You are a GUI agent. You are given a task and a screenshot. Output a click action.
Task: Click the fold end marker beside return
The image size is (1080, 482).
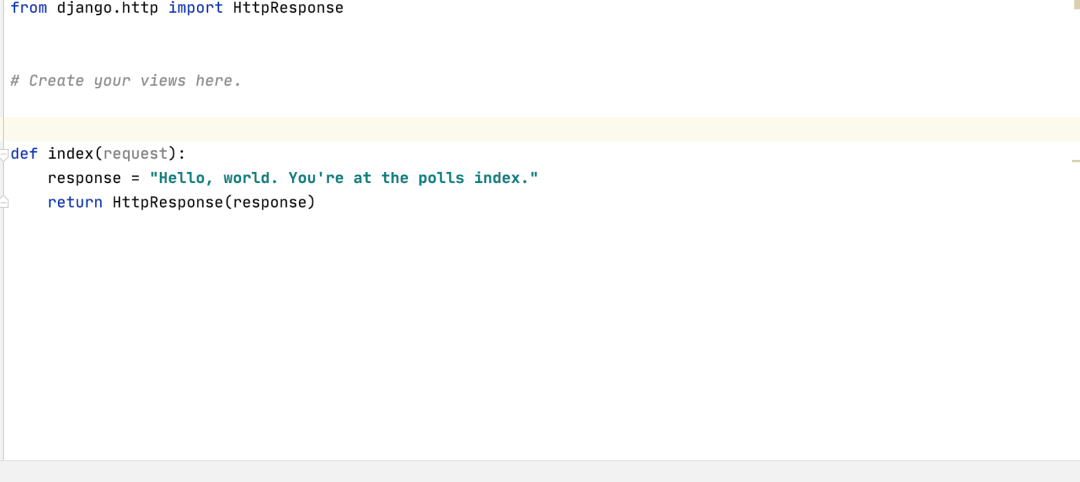(x=3, y=202)
